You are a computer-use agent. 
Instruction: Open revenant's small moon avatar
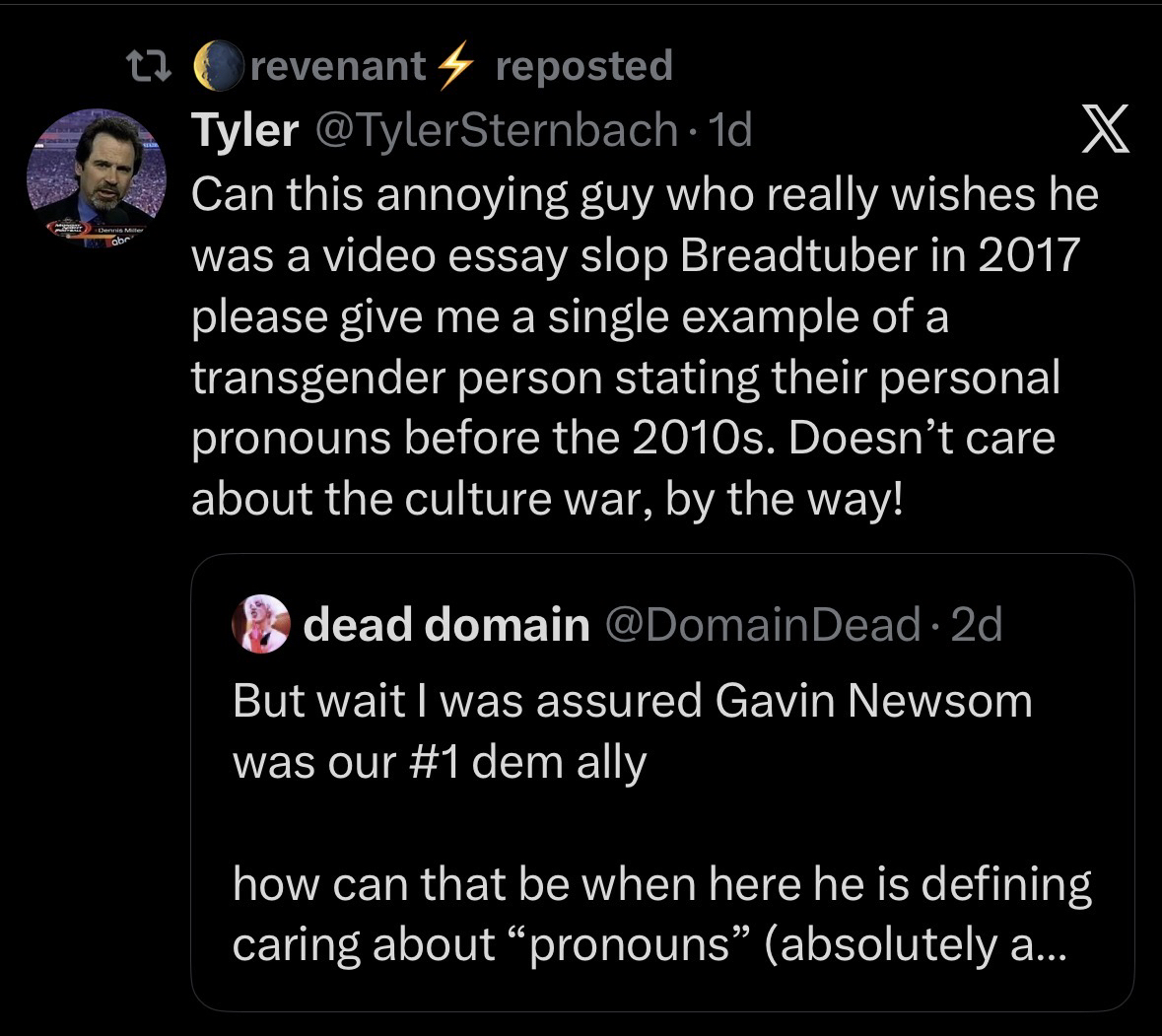click(217, 66)
